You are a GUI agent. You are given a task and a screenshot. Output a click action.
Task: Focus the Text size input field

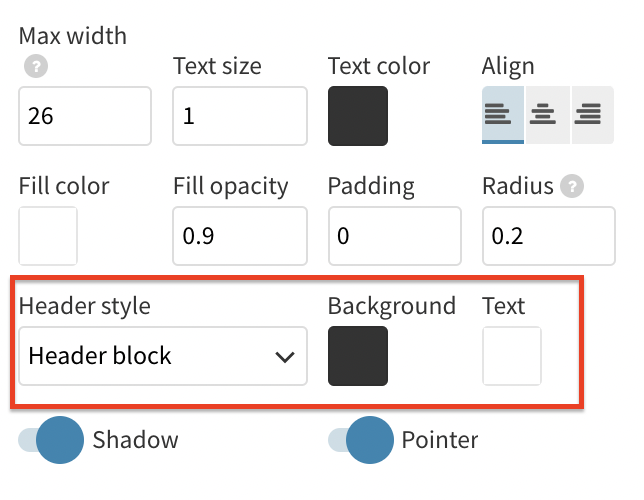[x=240, y=116]
